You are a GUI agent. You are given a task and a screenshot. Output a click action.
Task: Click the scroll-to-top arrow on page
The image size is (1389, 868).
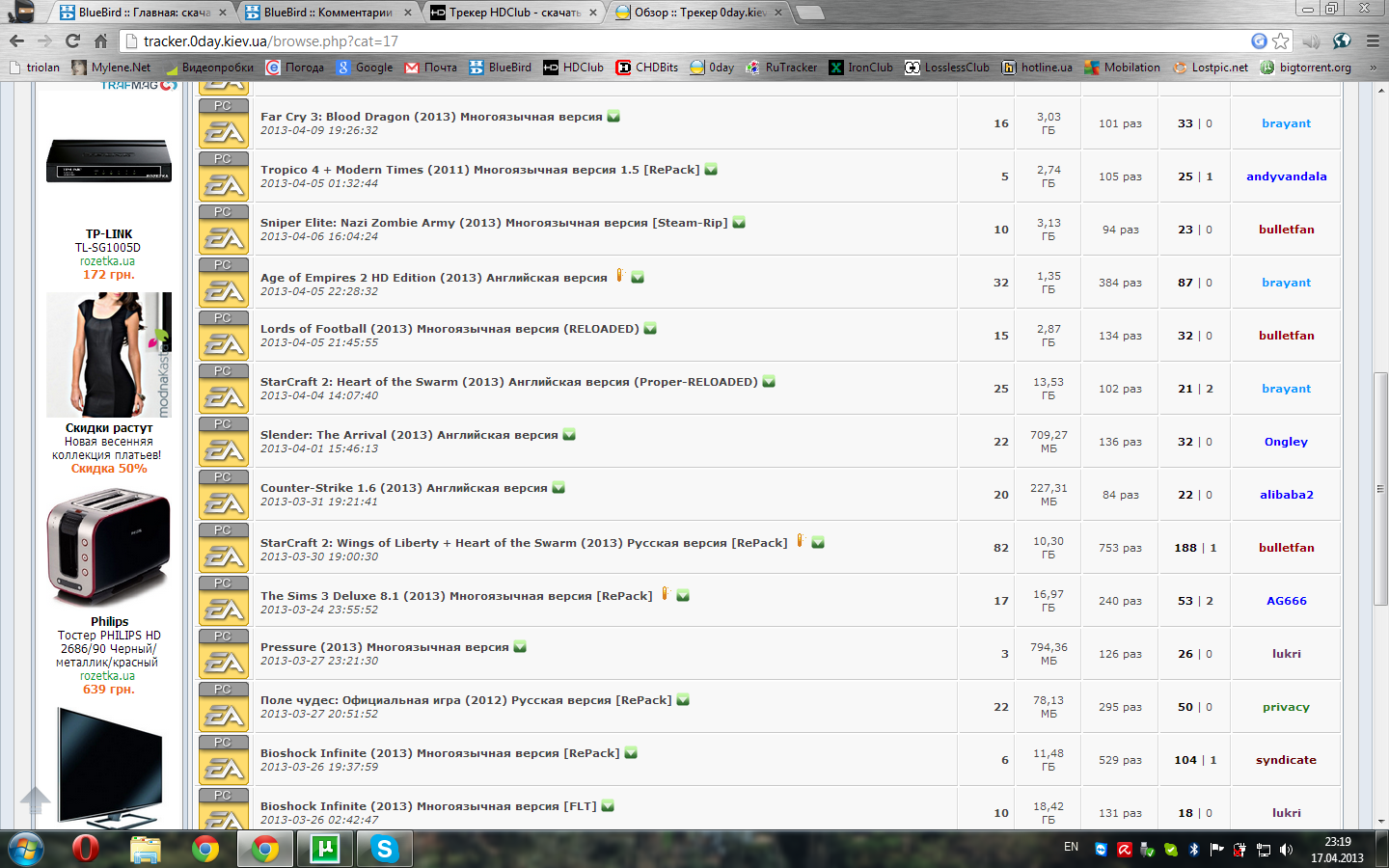coord(35,800)
